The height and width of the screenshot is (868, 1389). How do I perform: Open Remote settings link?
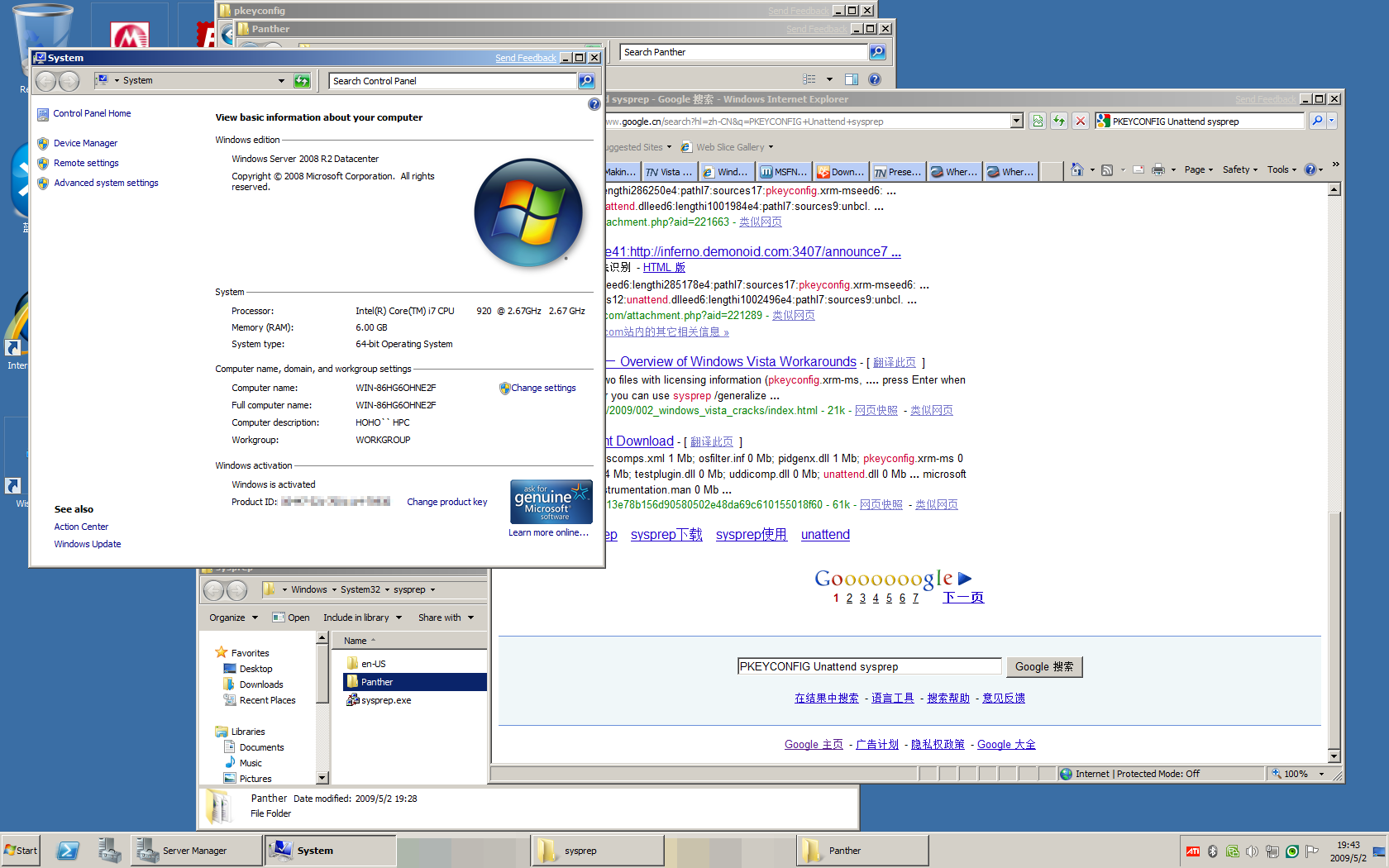click(x=86, y=163)
